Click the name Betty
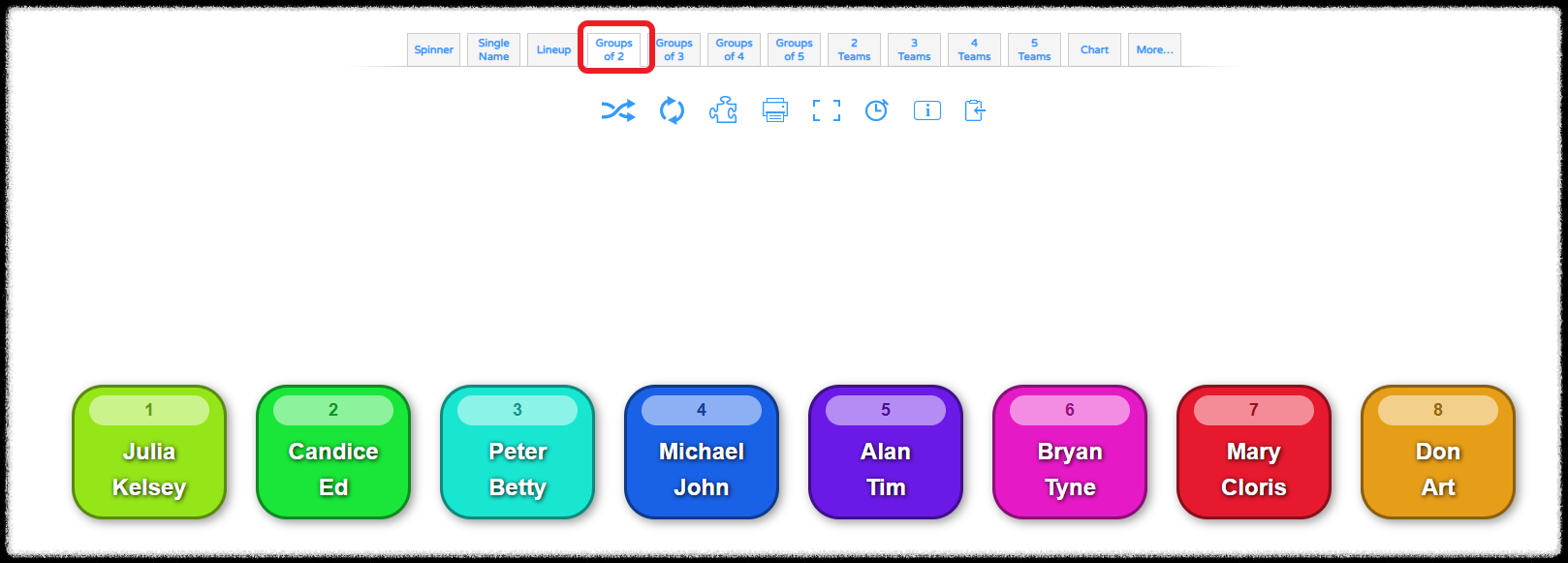The width and height of the screenshot is (1568, 563). click(x=517, y=487)
